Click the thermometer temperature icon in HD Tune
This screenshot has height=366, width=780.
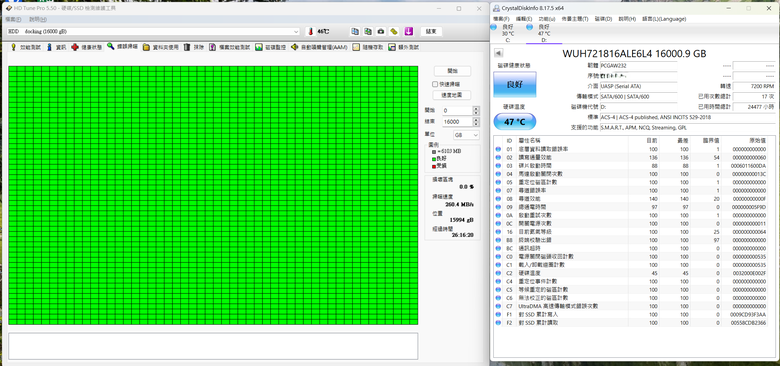pyautogui.click(x=310, y=31)
